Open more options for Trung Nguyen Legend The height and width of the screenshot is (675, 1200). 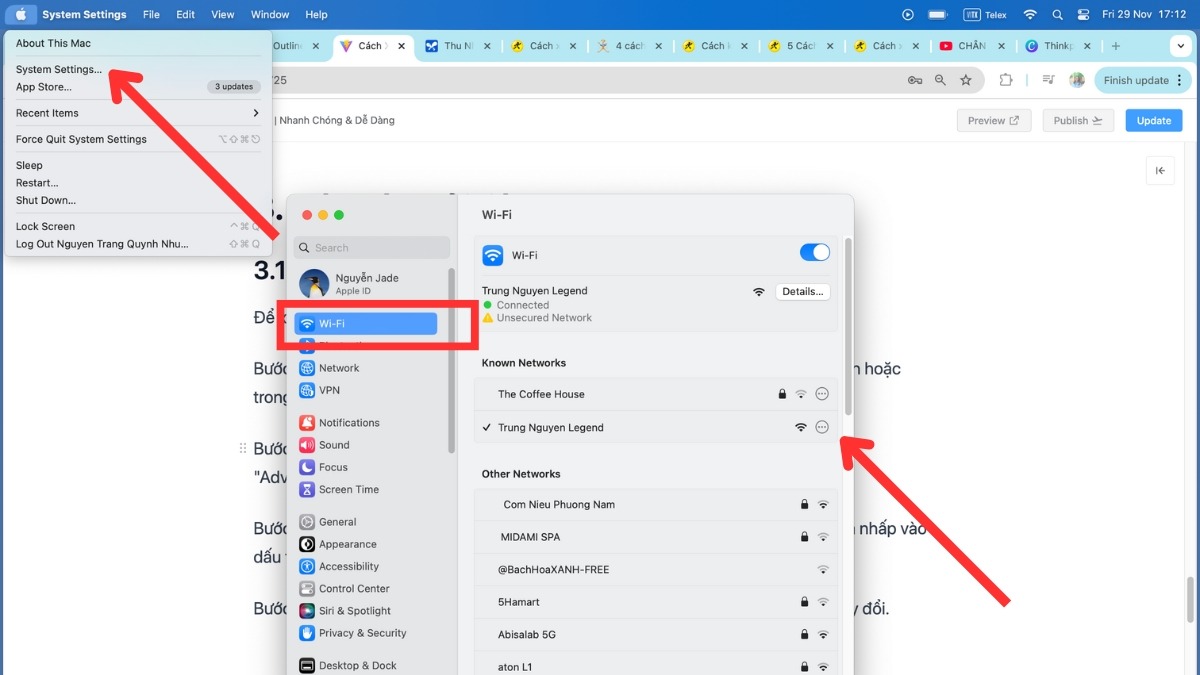[x=822, y=427]
